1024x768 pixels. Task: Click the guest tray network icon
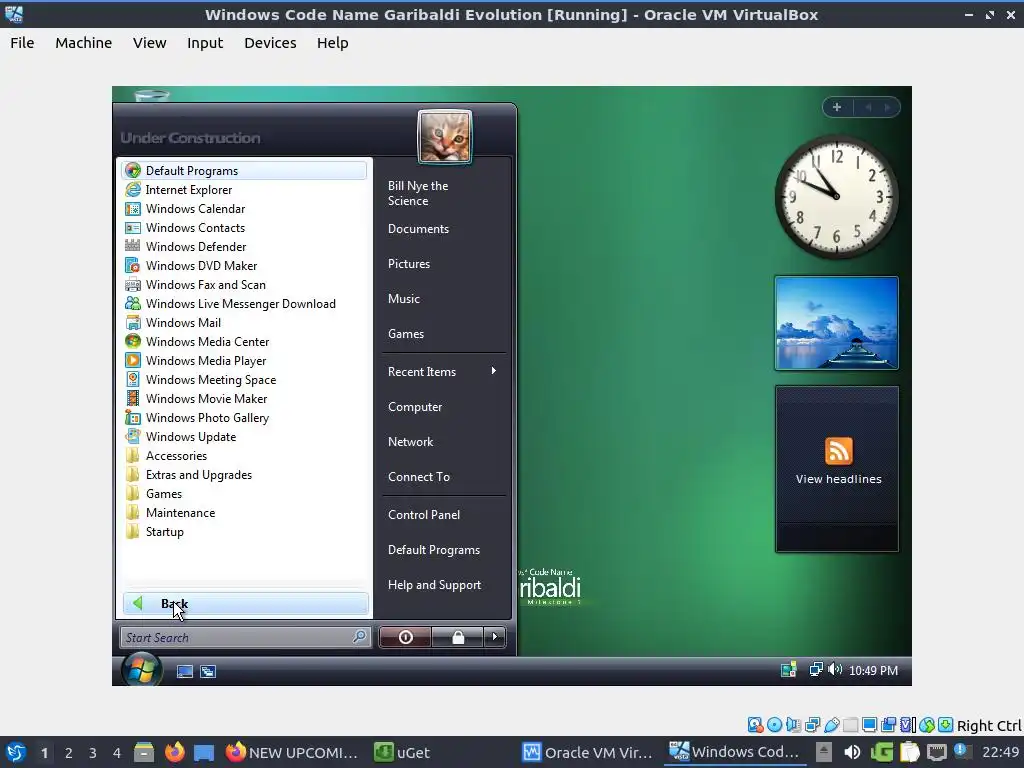click(x=815, y=669)
